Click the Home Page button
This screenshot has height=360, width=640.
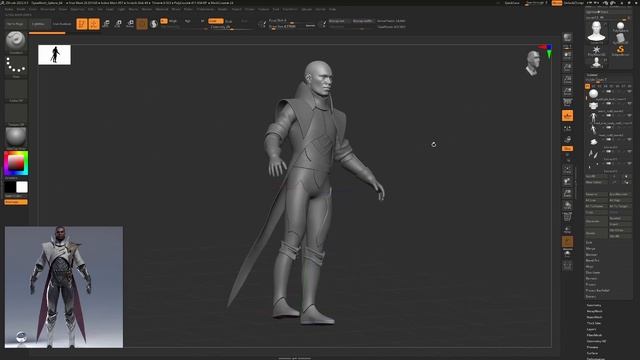[15, 24]
